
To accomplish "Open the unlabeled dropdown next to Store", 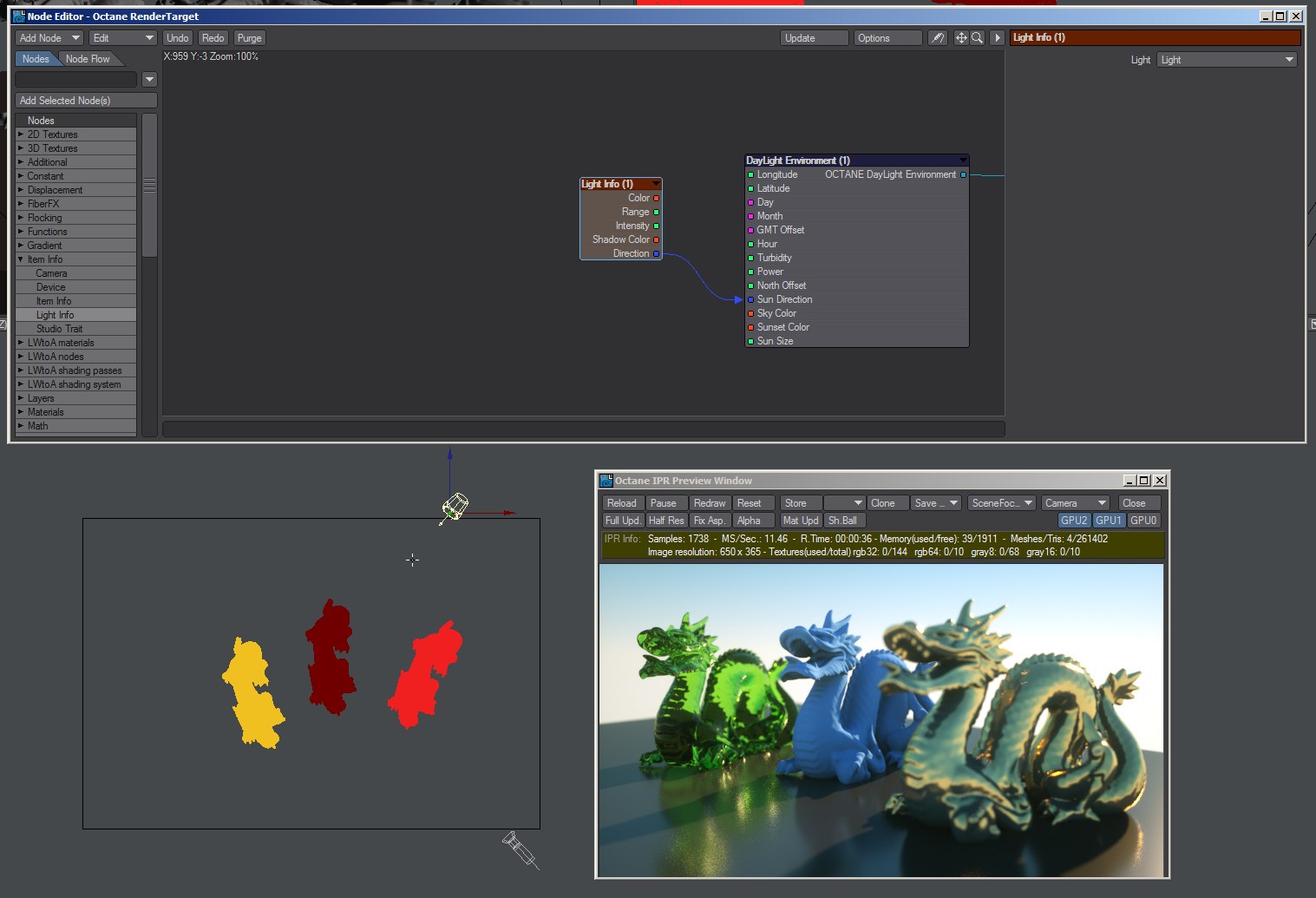I will tap(844, 503).
